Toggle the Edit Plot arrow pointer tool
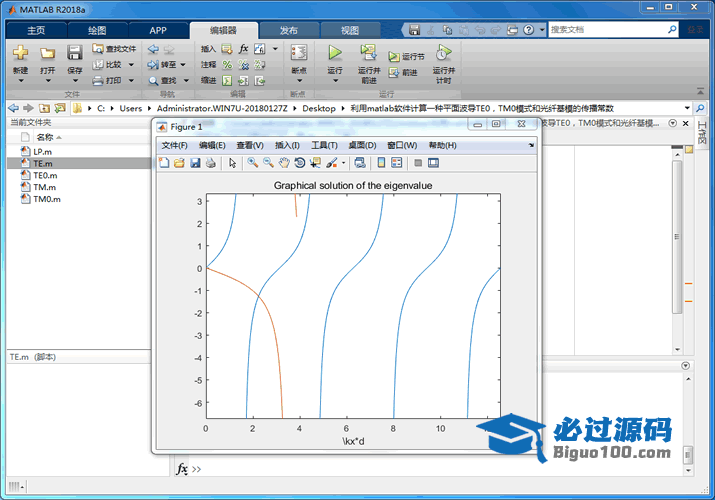This screenshot has height=500, width=715. (x=232, y=162)
